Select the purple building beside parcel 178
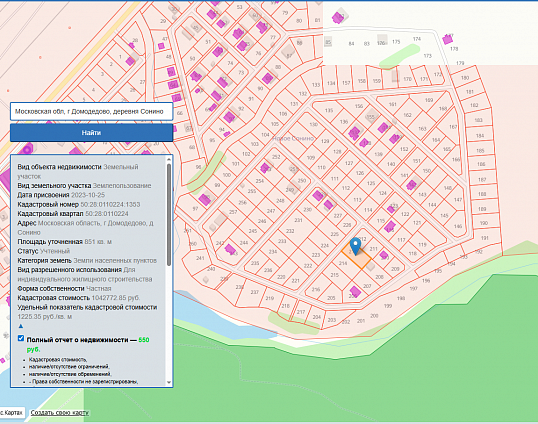Viewport: 538px width, 424px height. [447, 39]
